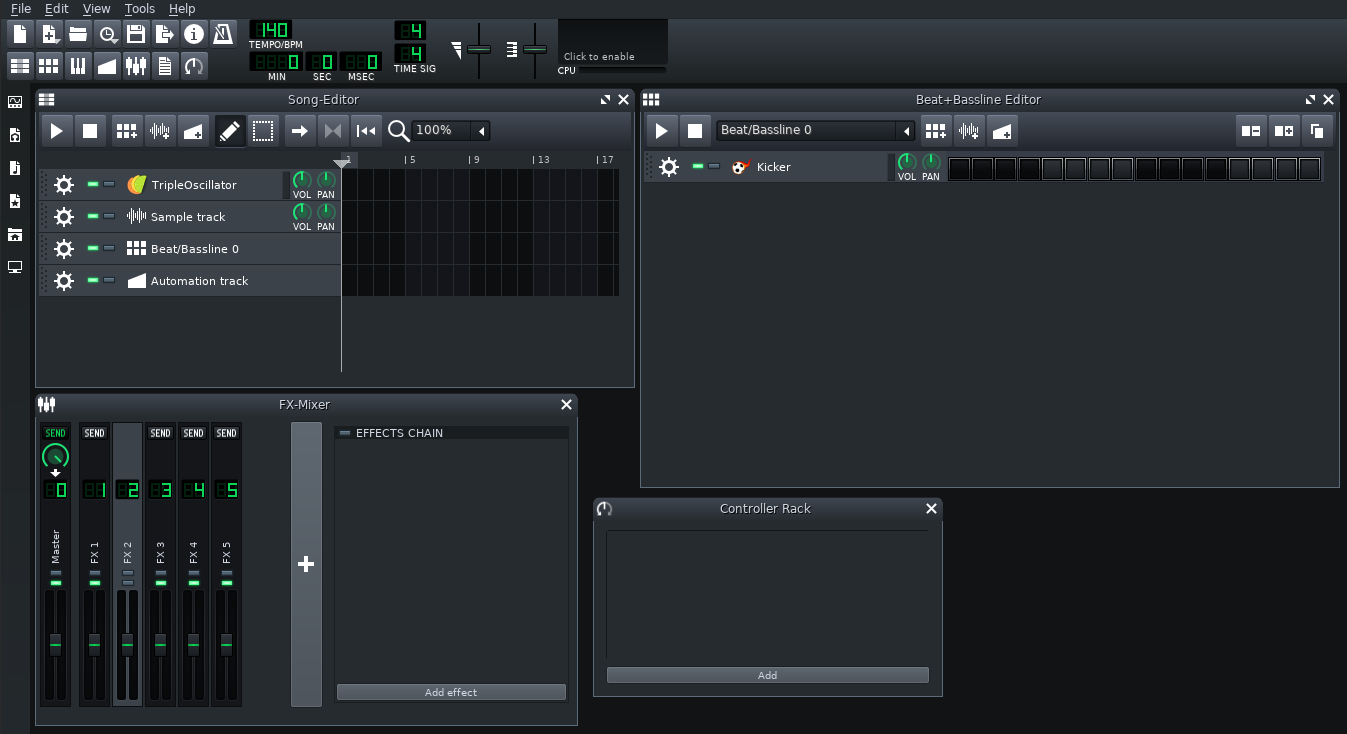Open the My Home sidebar browser
The height and width of the screenshot is (734, 1347).
pos(15,234)
